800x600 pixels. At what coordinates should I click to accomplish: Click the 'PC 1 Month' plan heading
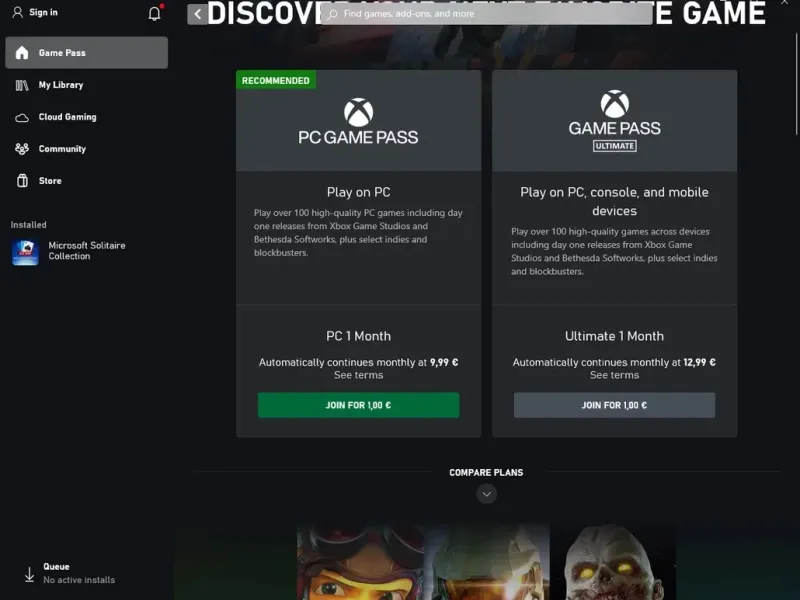click(358, 336)
